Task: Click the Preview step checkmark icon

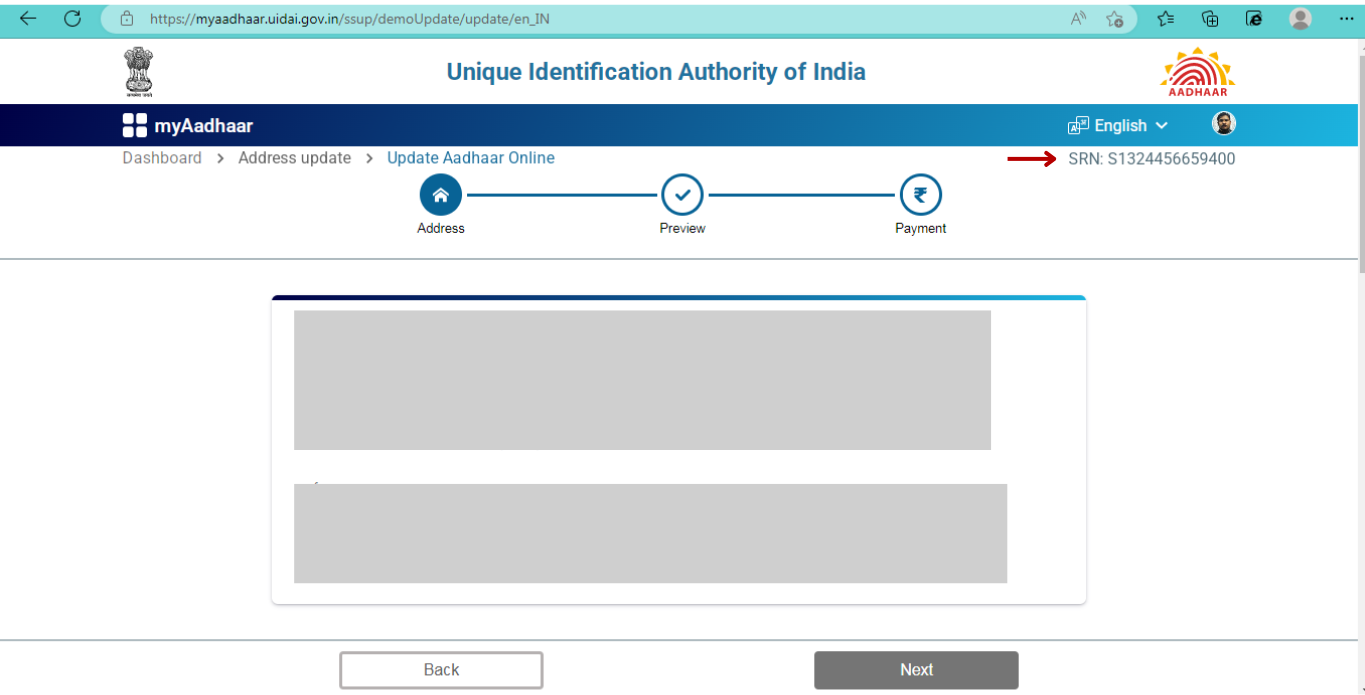Action: tap(682, 194)
